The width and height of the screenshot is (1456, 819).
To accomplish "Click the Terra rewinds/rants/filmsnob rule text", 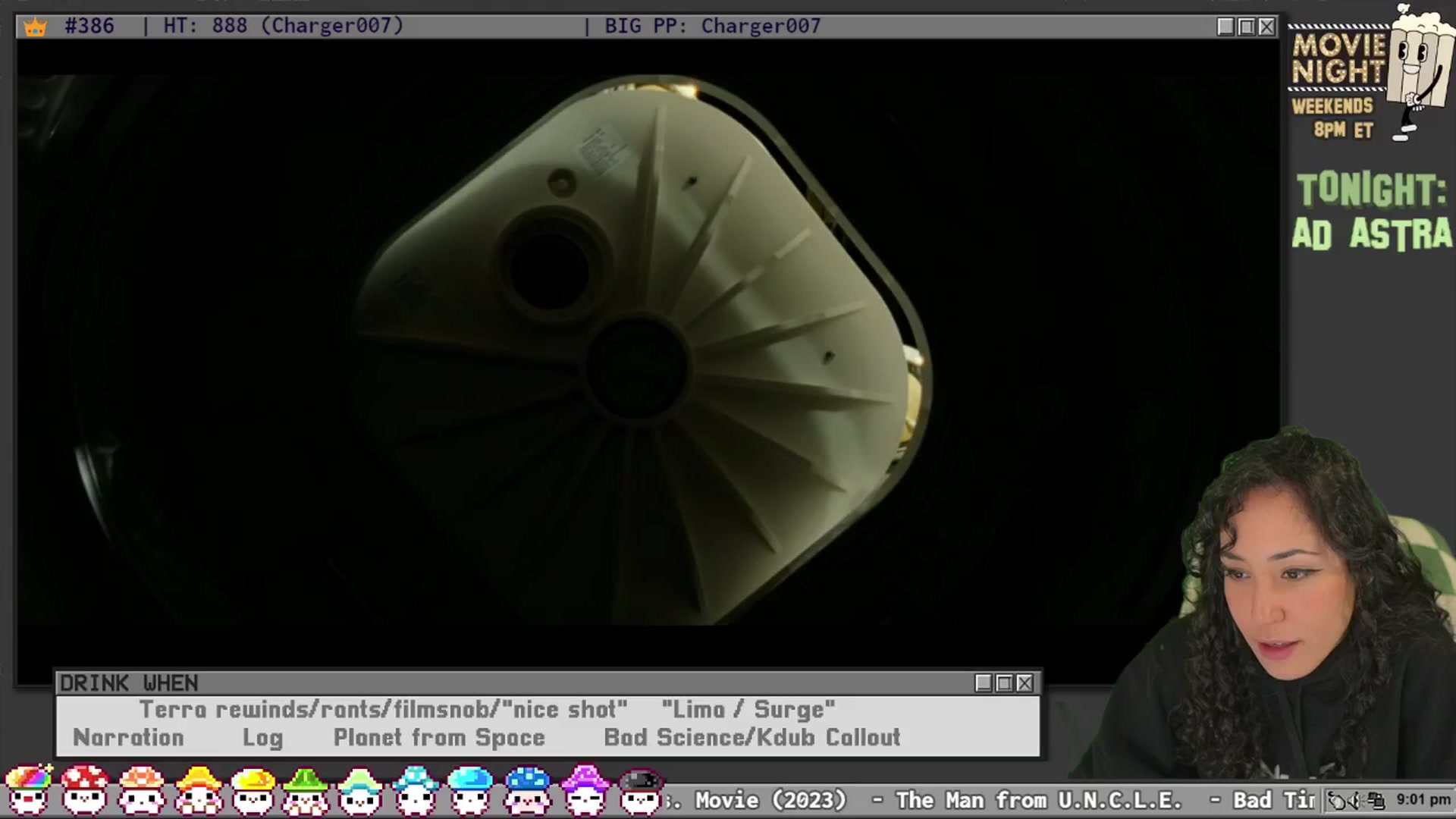I will (x=383, y=710).
